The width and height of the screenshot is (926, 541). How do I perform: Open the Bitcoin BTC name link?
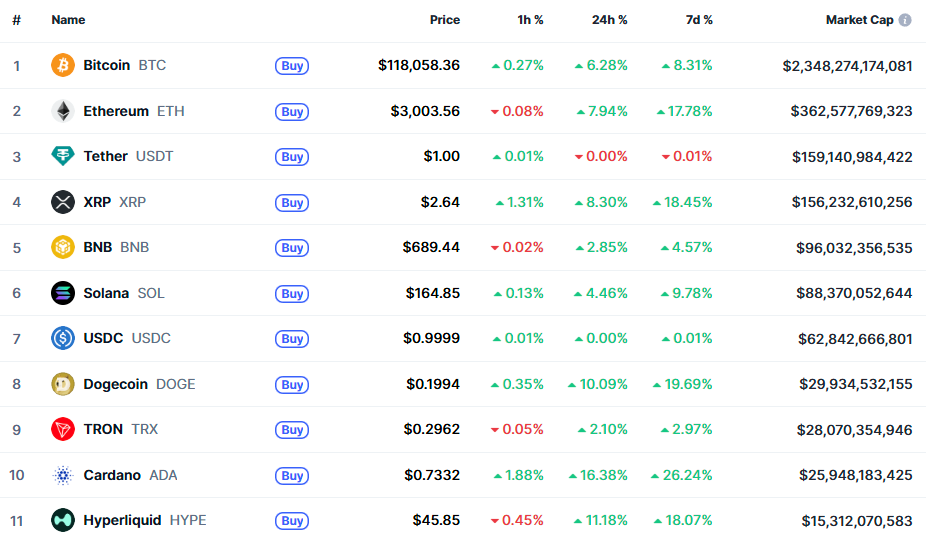(125, 65)
